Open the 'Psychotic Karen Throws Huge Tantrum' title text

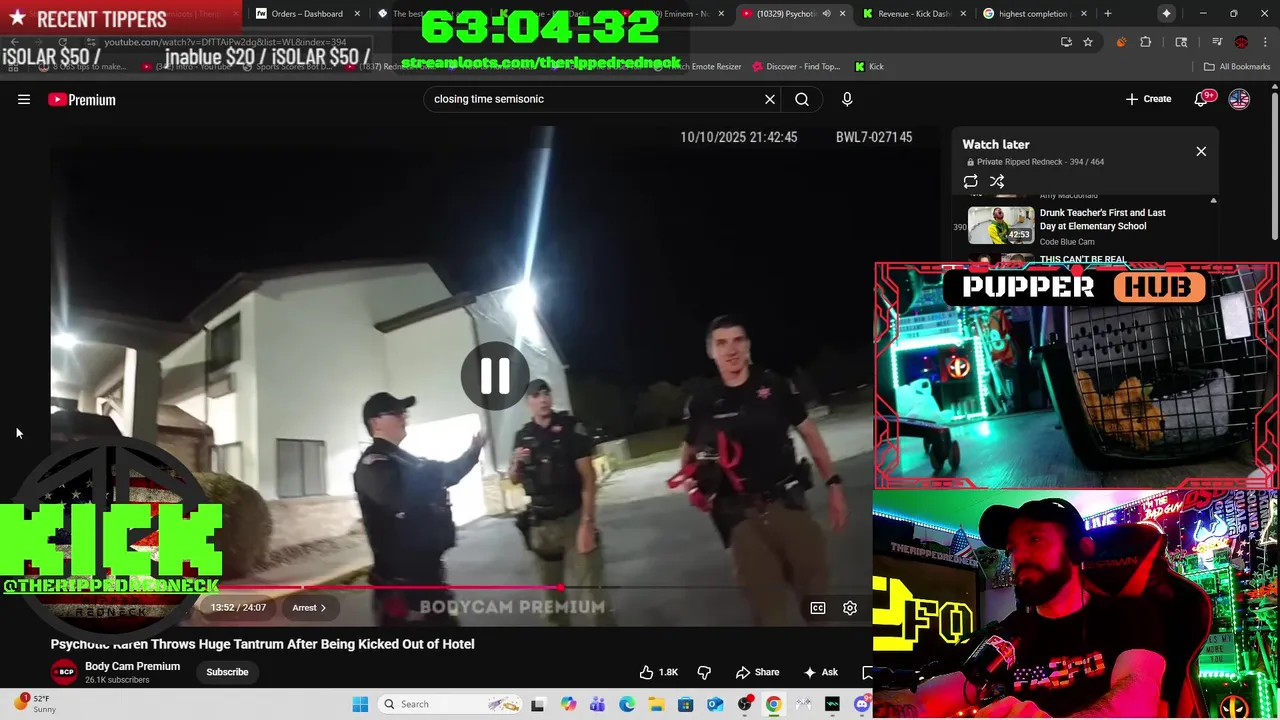pyautogui.click(x=262, y=644)
